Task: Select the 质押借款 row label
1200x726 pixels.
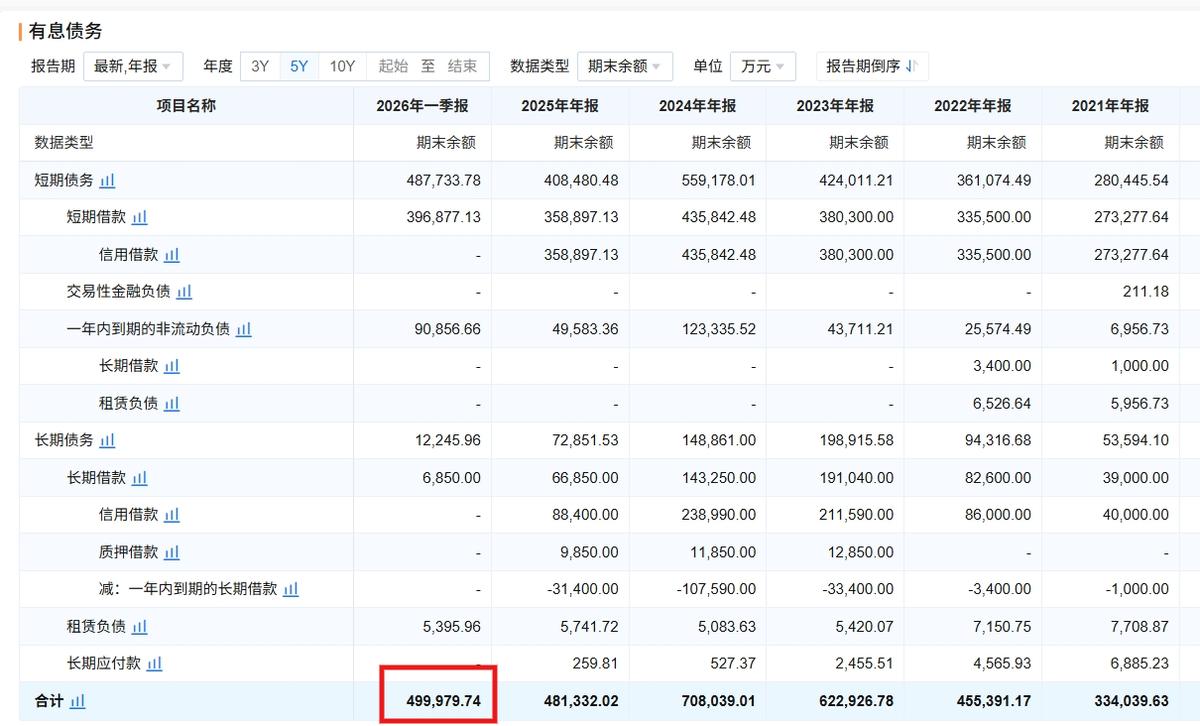Action: [x=128, y=552]
